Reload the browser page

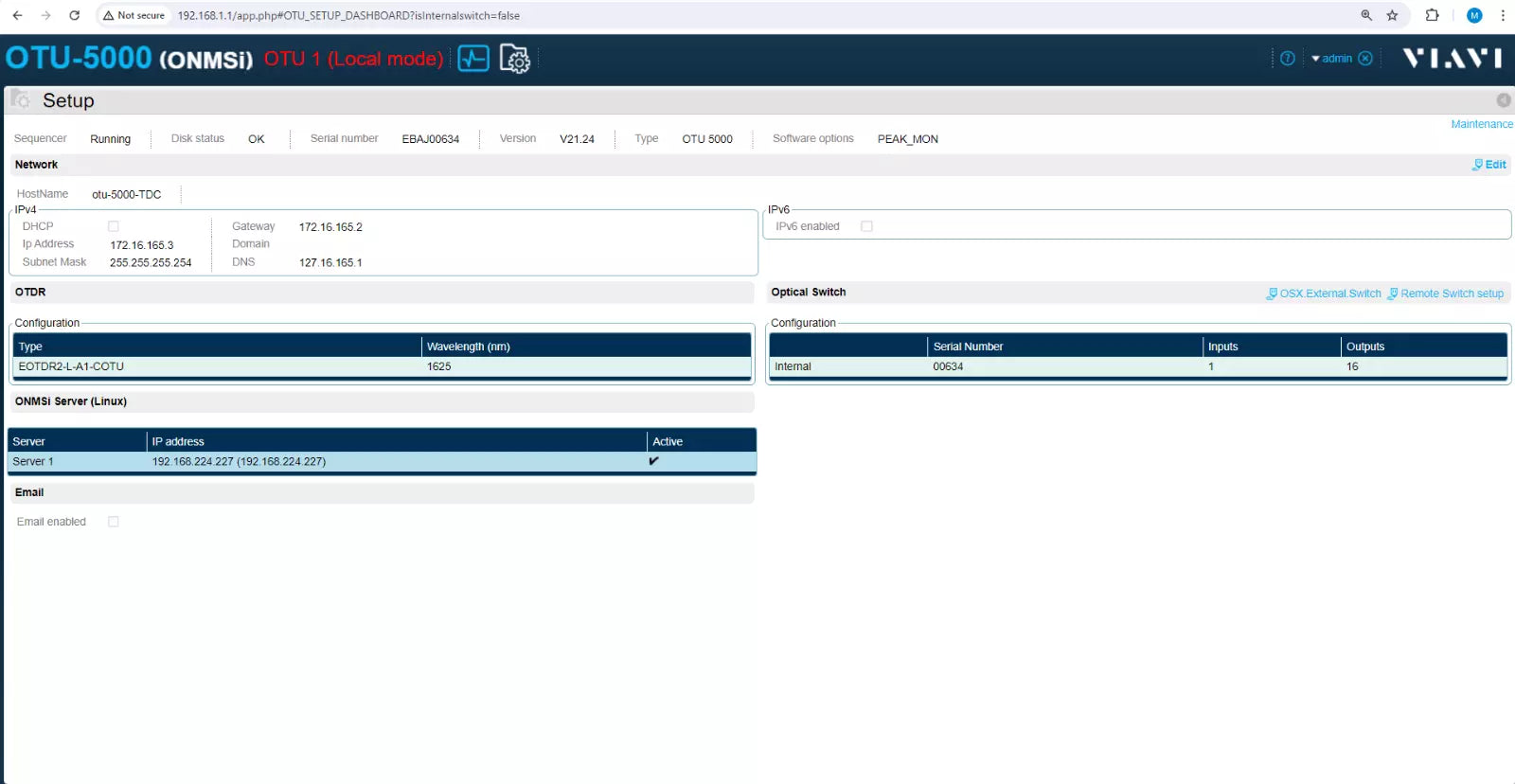74,15
